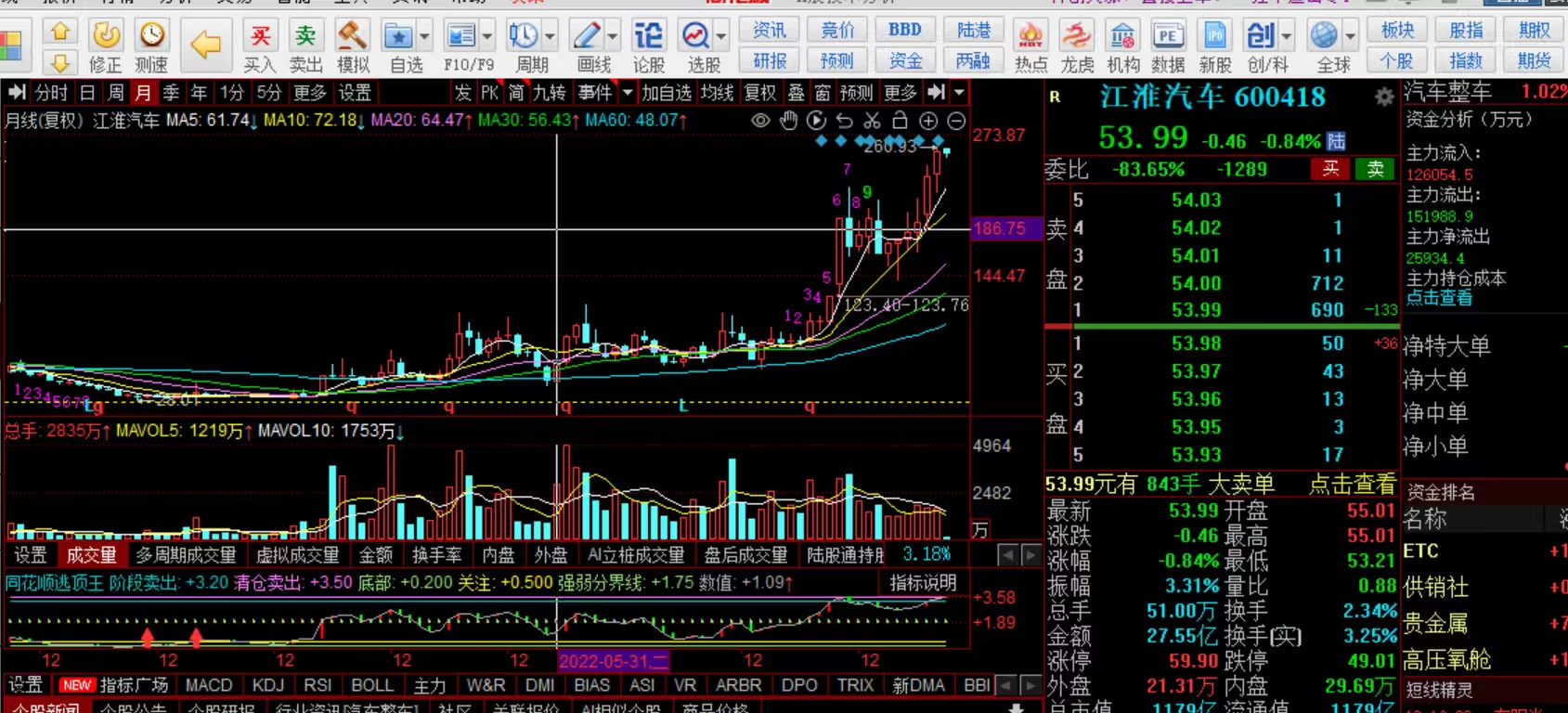This screenshot has width=1568, height=713.
Task: Click the down arrow page icon
Action: point(60,63)
